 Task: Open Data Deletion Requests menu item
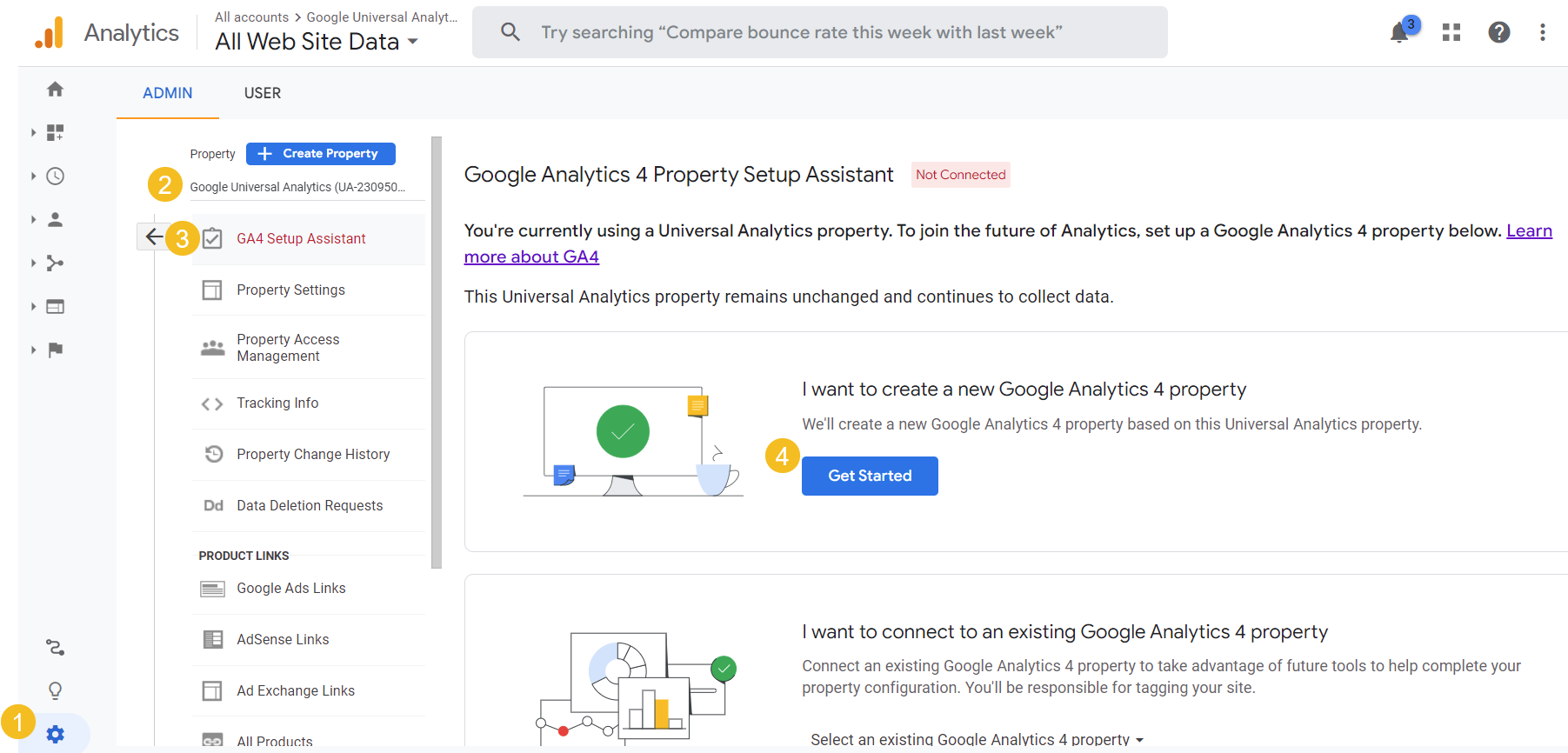click(x=308, y=505)
